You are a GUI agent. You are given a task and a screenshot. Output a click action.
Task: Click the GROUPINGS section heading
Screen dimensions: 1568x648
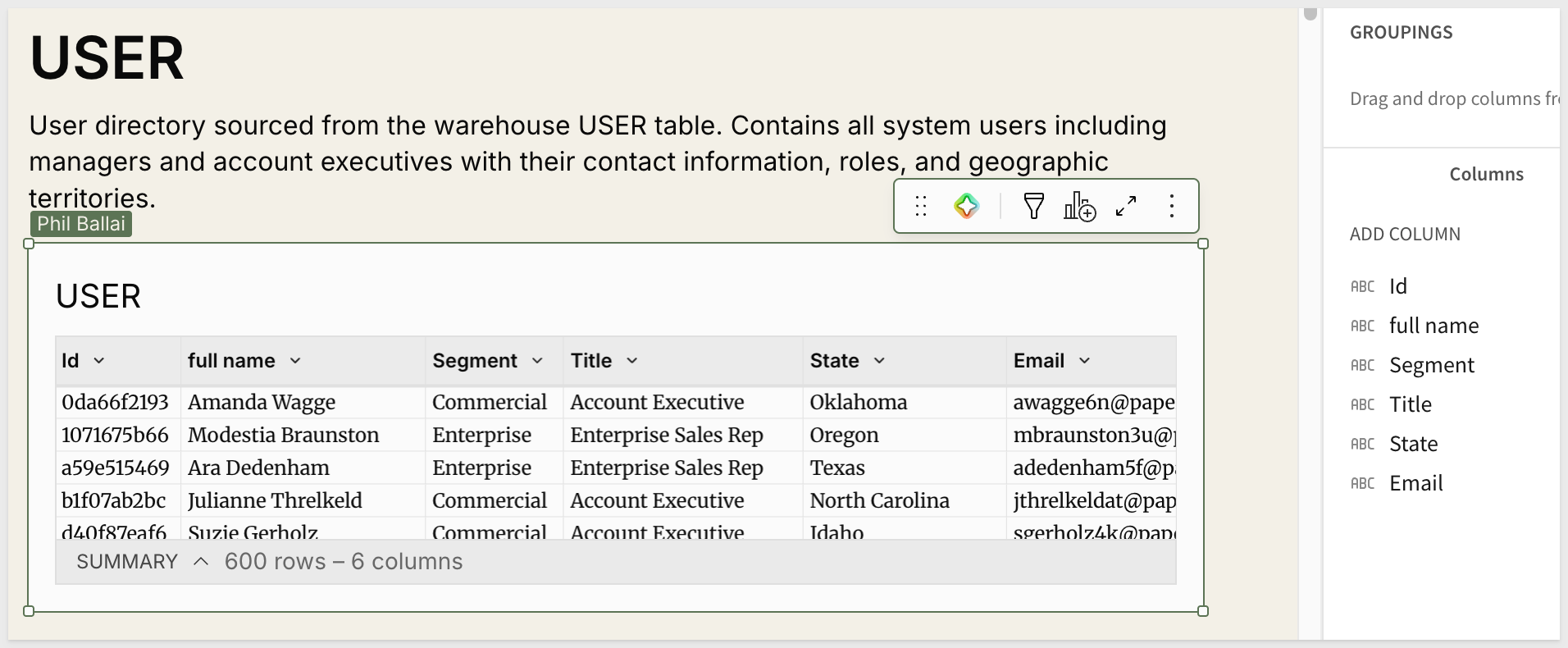[x=1401, y=32]
